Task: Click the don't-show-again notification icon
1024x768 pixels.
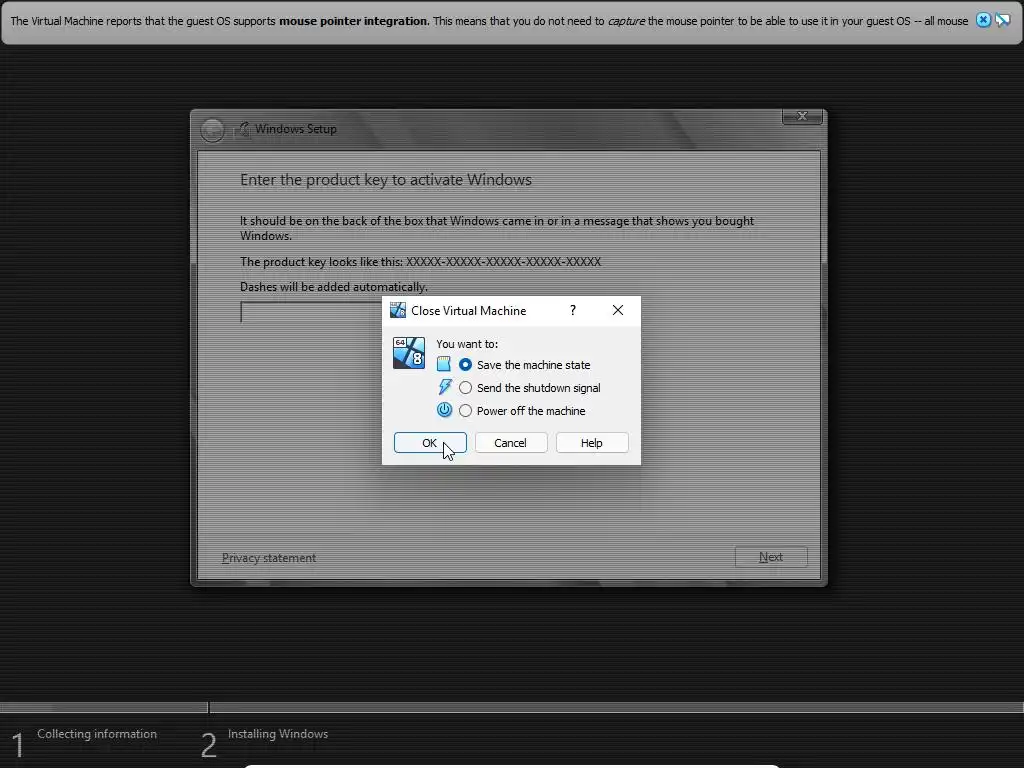Action: tap(1002, 20)
